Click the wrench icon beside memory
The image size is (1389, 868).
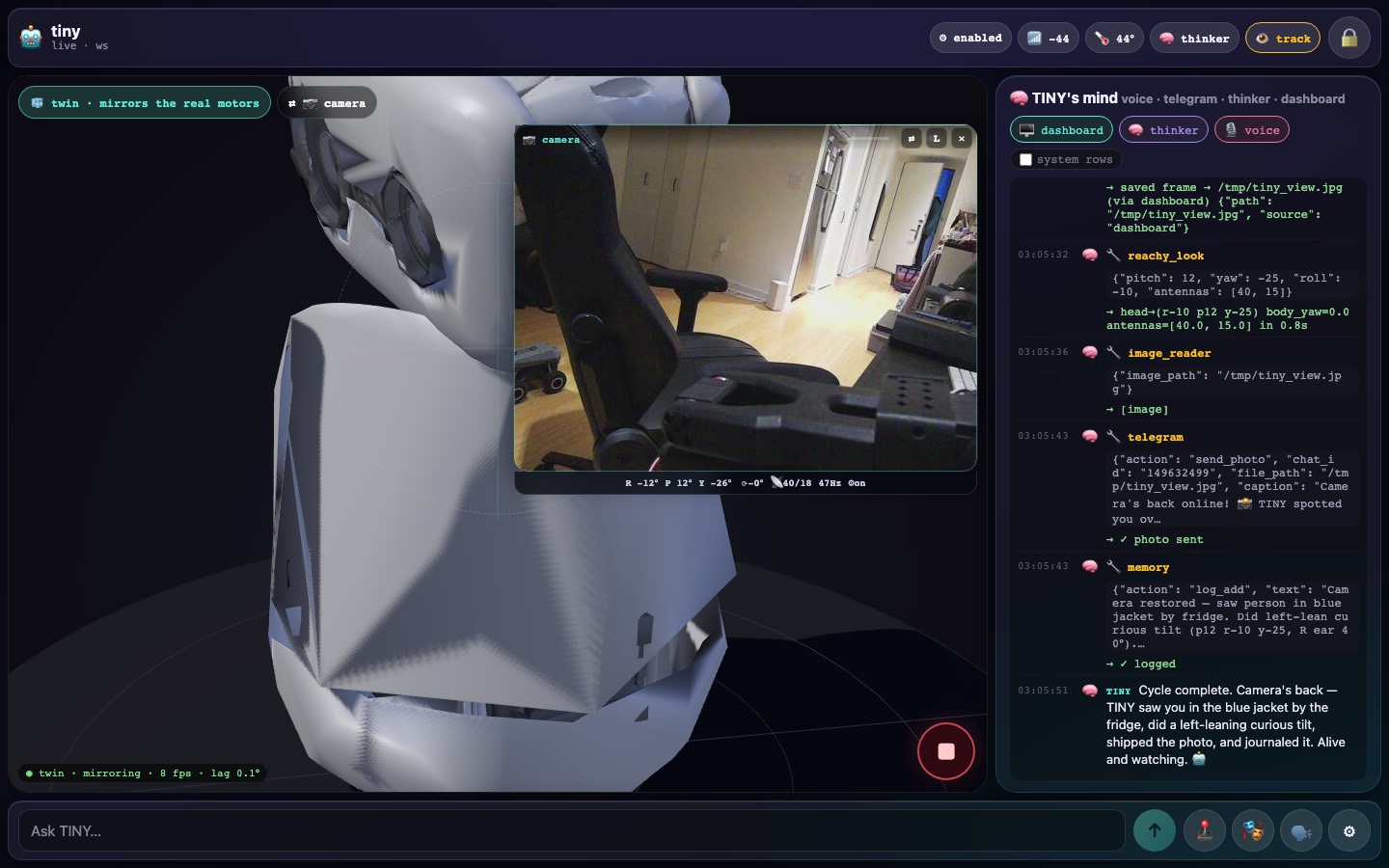pyautogui.click(x=1113, y=566)
